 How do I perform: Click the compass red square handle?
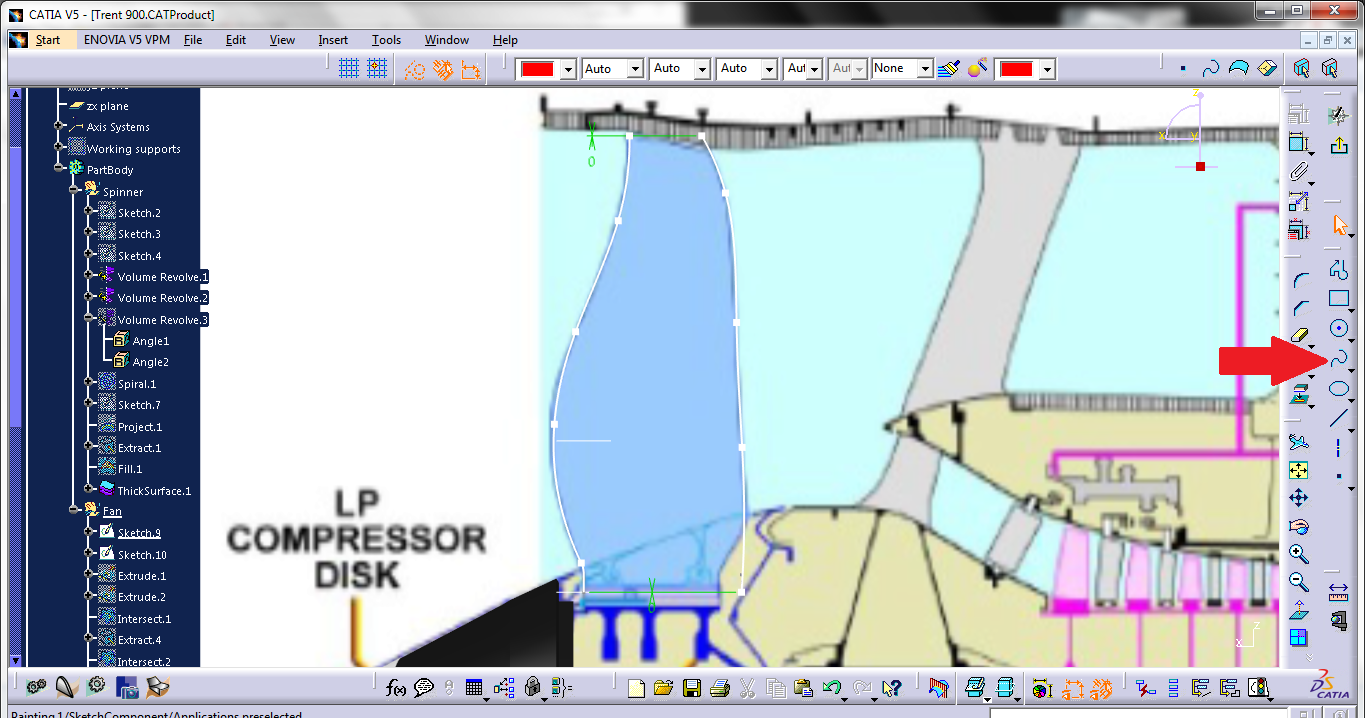(x=1200, y=166)
